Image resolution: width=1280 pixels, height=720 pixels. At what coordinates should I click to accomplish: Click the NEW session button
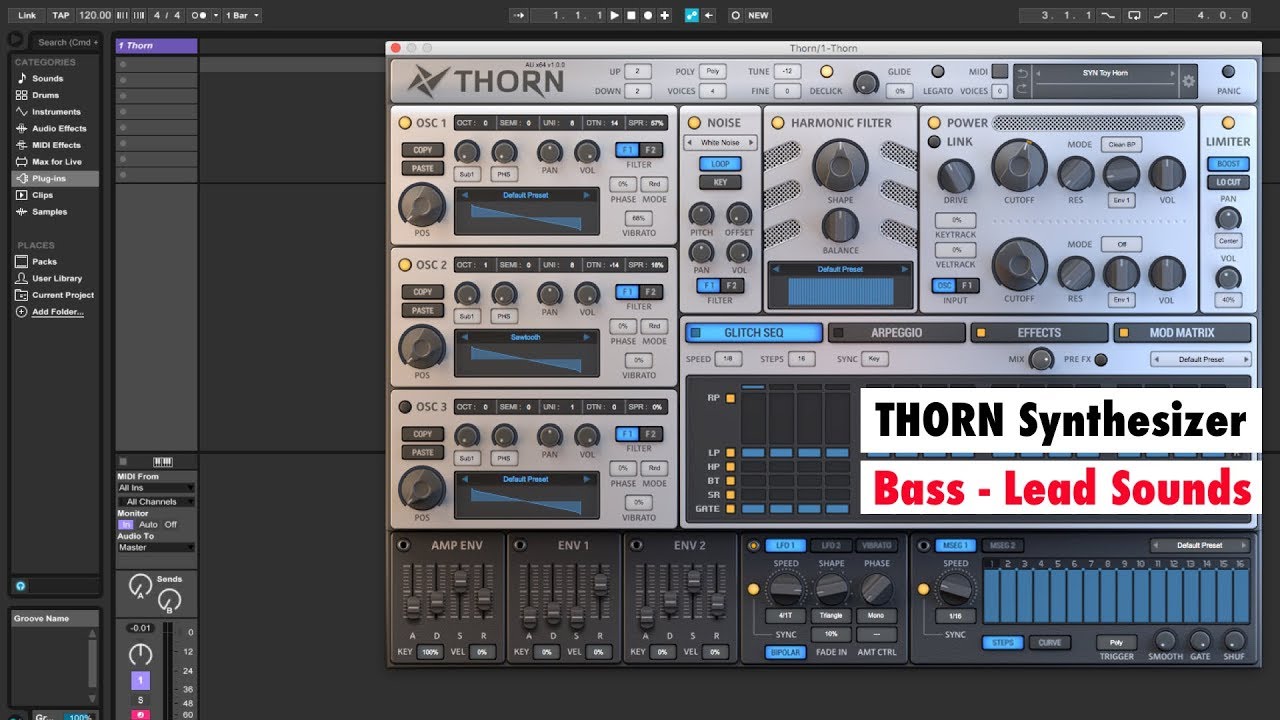tap(759, 15)
